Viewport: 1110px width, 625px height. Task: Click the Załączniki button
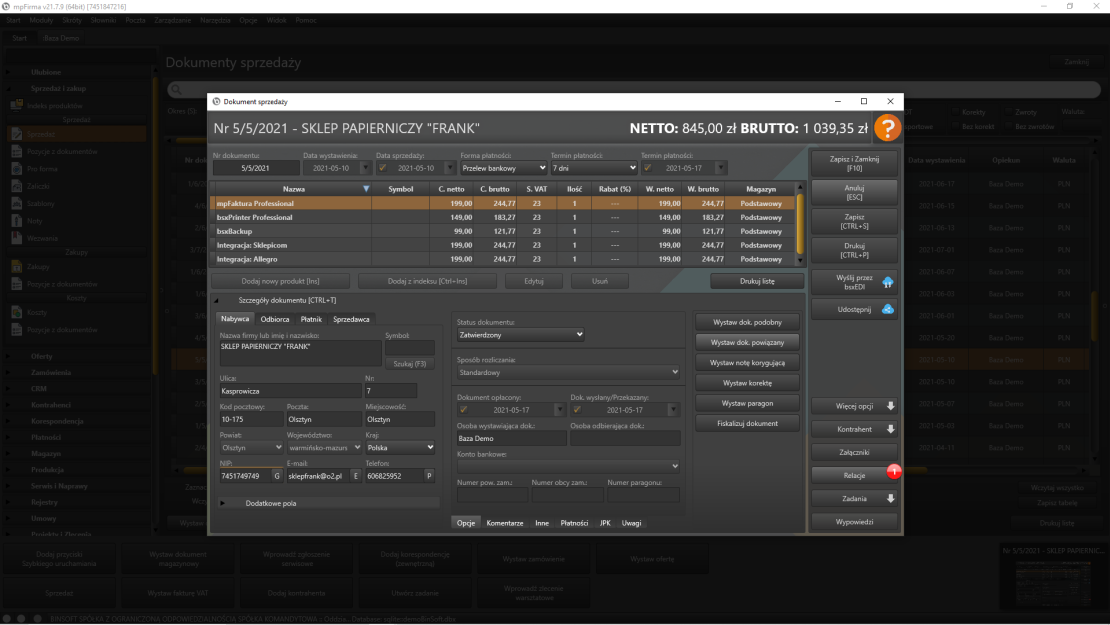[x=854, y=452]
